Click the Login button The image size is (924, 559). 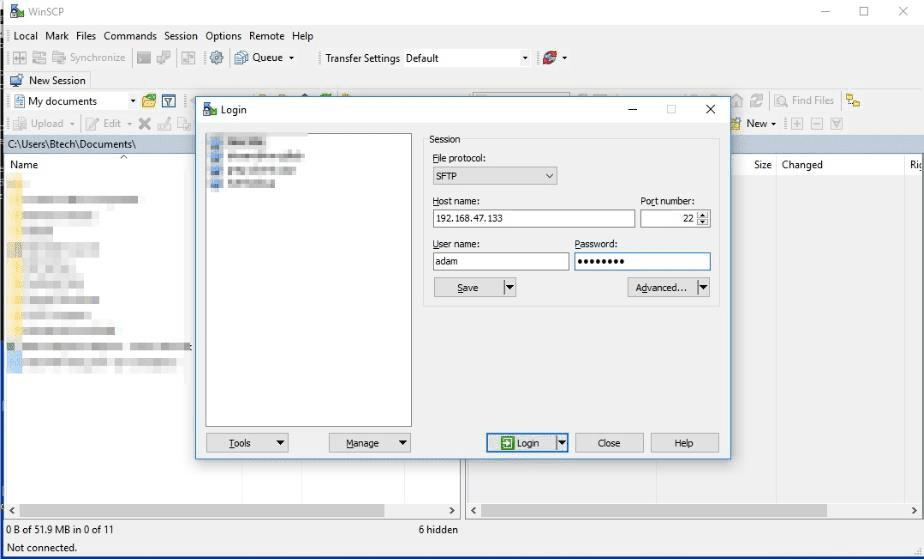click(x=521, y=443)
